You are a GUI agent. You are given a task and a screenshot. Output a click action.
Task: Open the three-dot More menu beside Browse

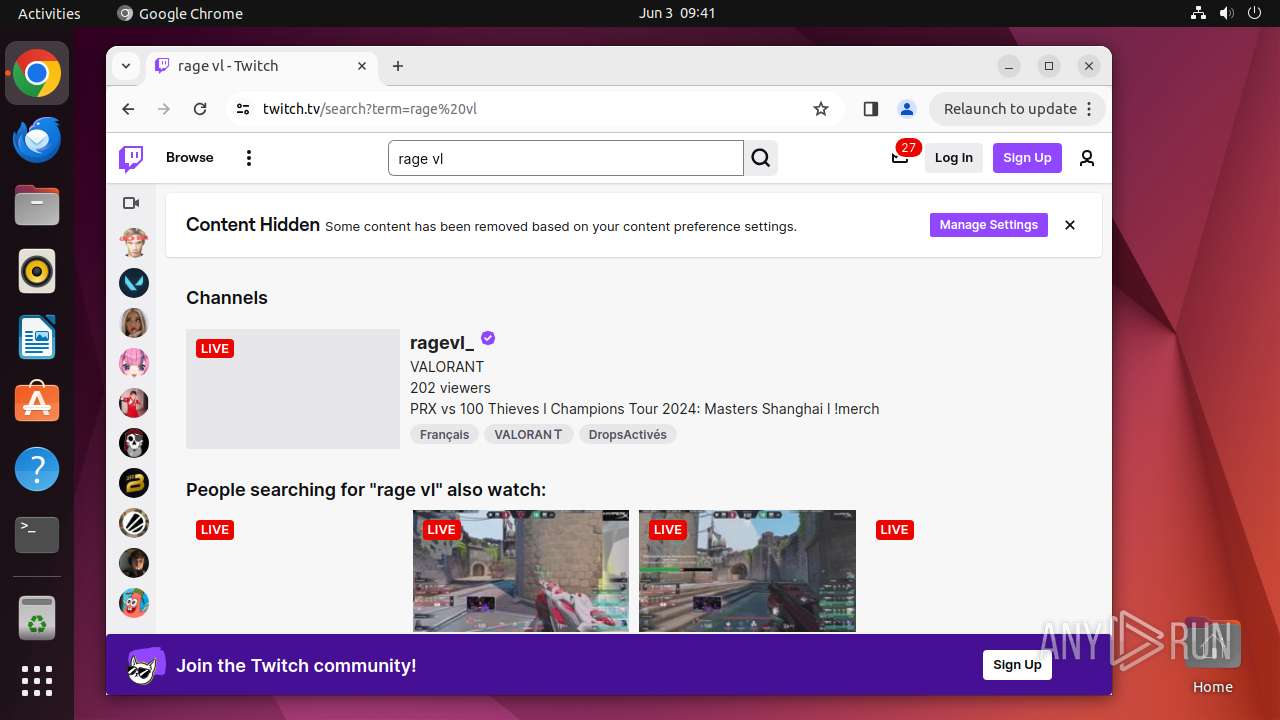(249, 158)
